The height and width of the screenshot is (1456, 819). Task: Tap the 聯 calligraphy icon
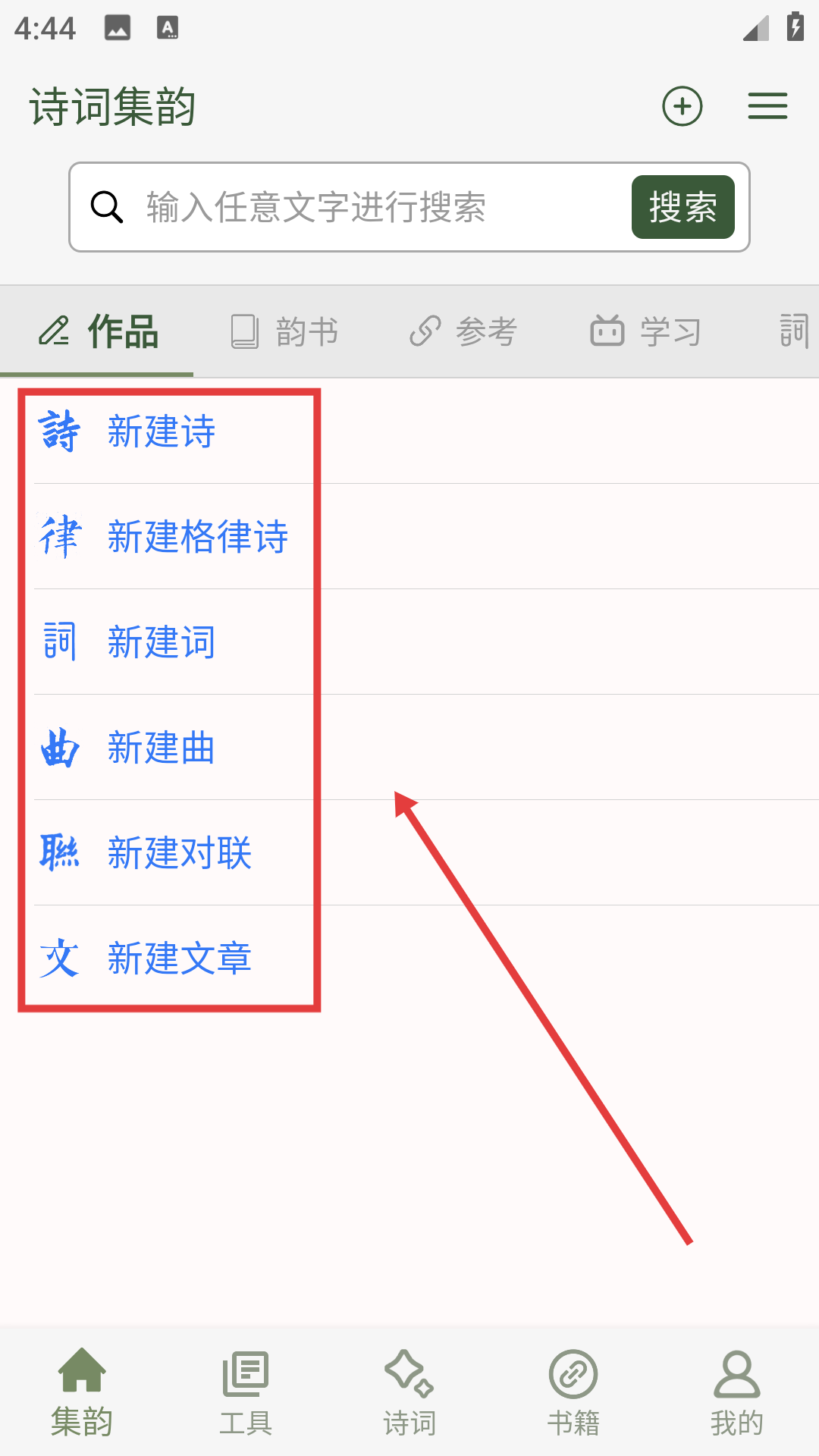click(59, 852)
